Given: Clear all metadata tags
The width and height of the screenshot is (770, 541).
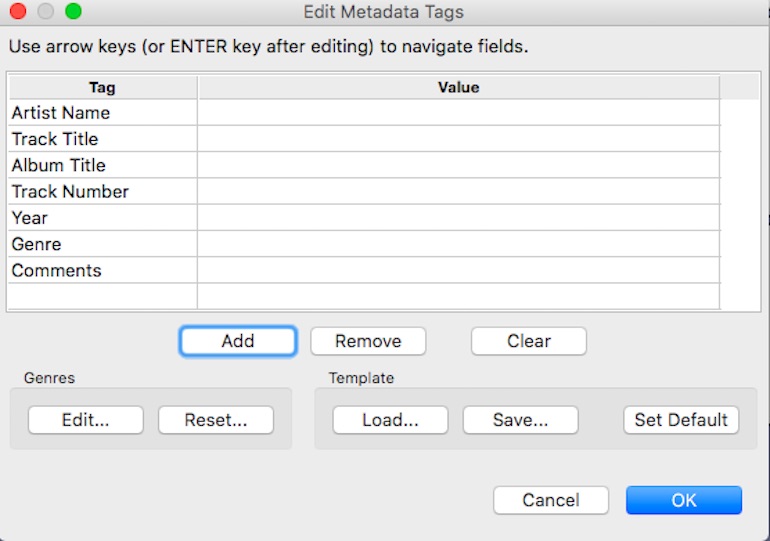Looking at the screenshot, I should [528, 341].
